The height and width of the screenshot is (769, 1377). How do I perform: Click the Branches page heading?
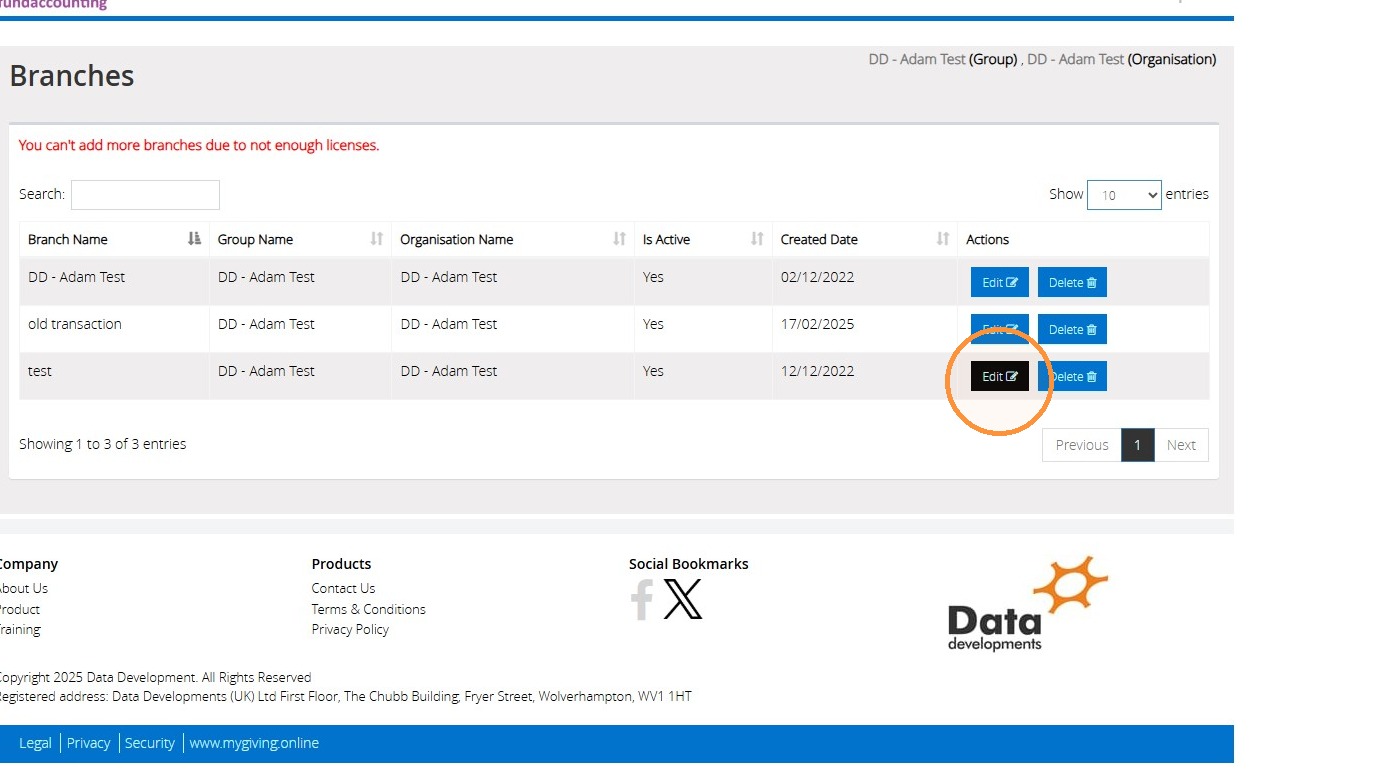pyautogui.click(x=72, y=76)
